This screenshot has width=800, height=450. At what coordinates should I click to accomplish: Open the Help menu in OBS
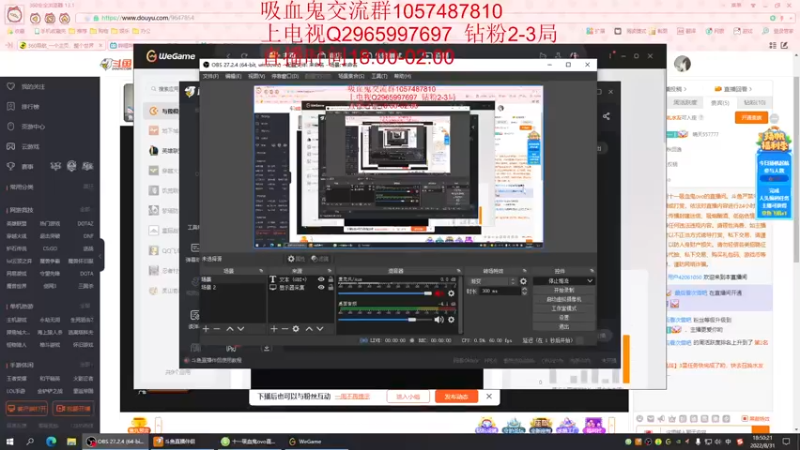[402, 76]
